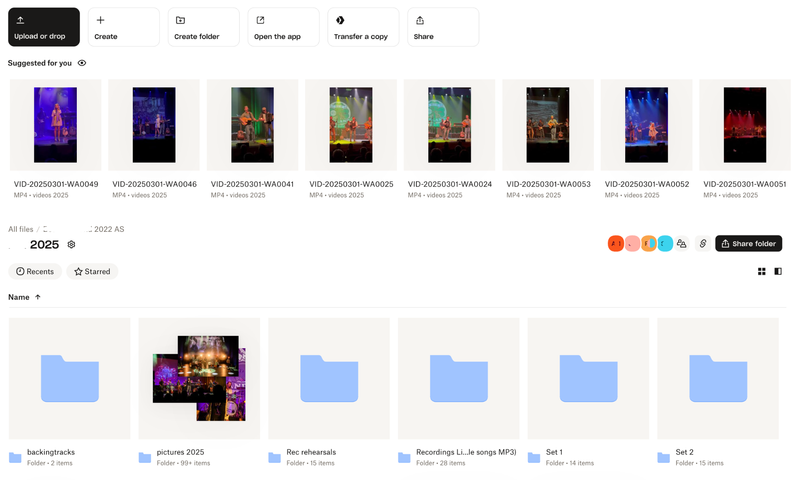Open the manage access people icon
The height and width of the screenshot is (480, 800).
click(x=681, y=244)
